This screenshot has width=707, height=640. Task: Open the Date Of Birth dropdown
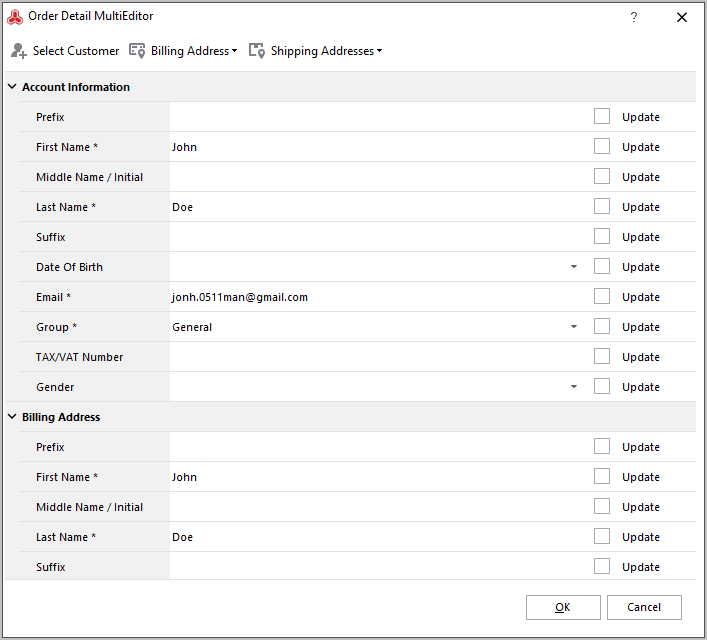coord(574,267)
